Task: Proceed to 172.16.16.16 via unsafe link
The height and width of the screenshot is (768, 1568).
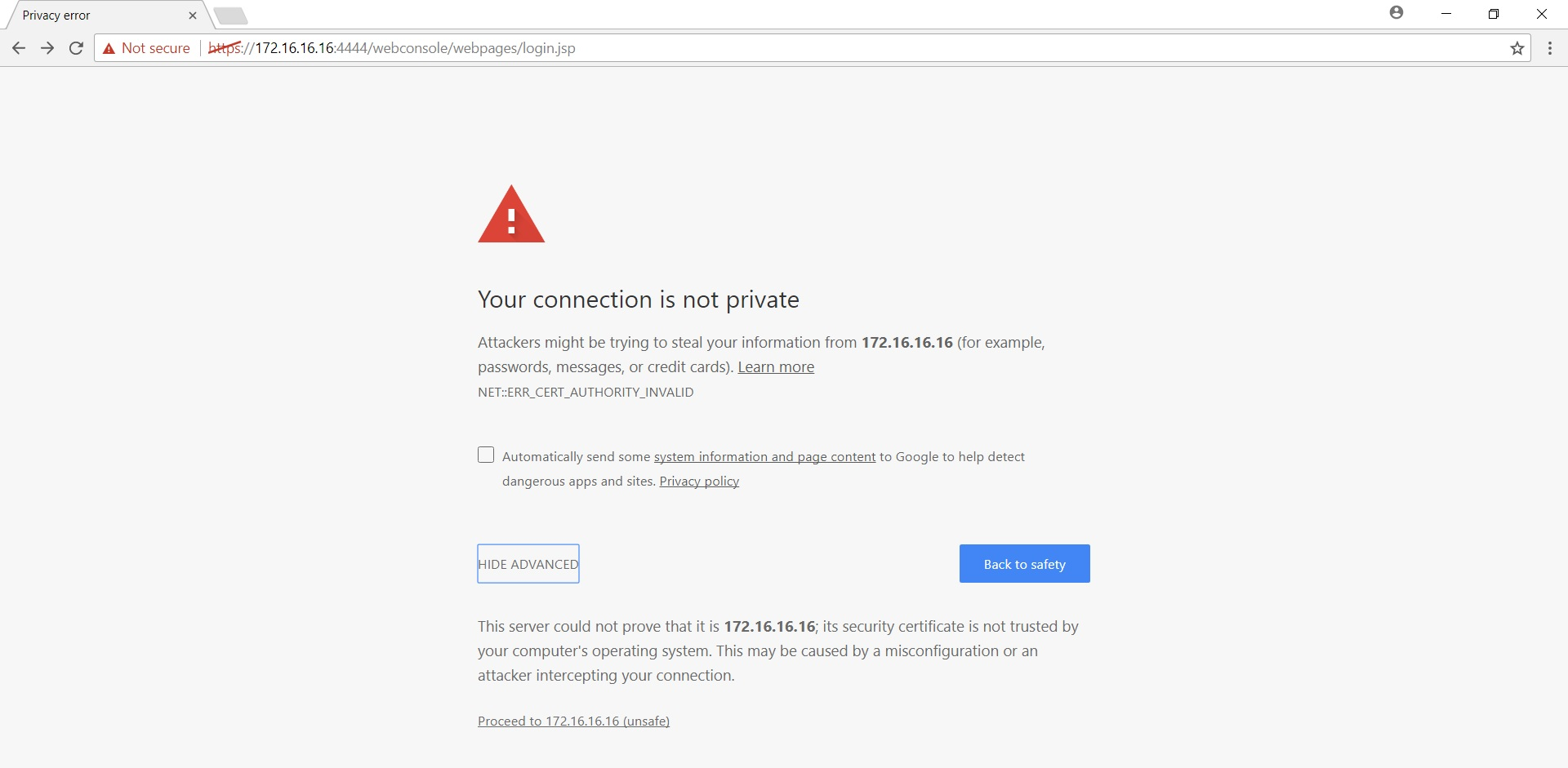Action: tap(572, 721)
